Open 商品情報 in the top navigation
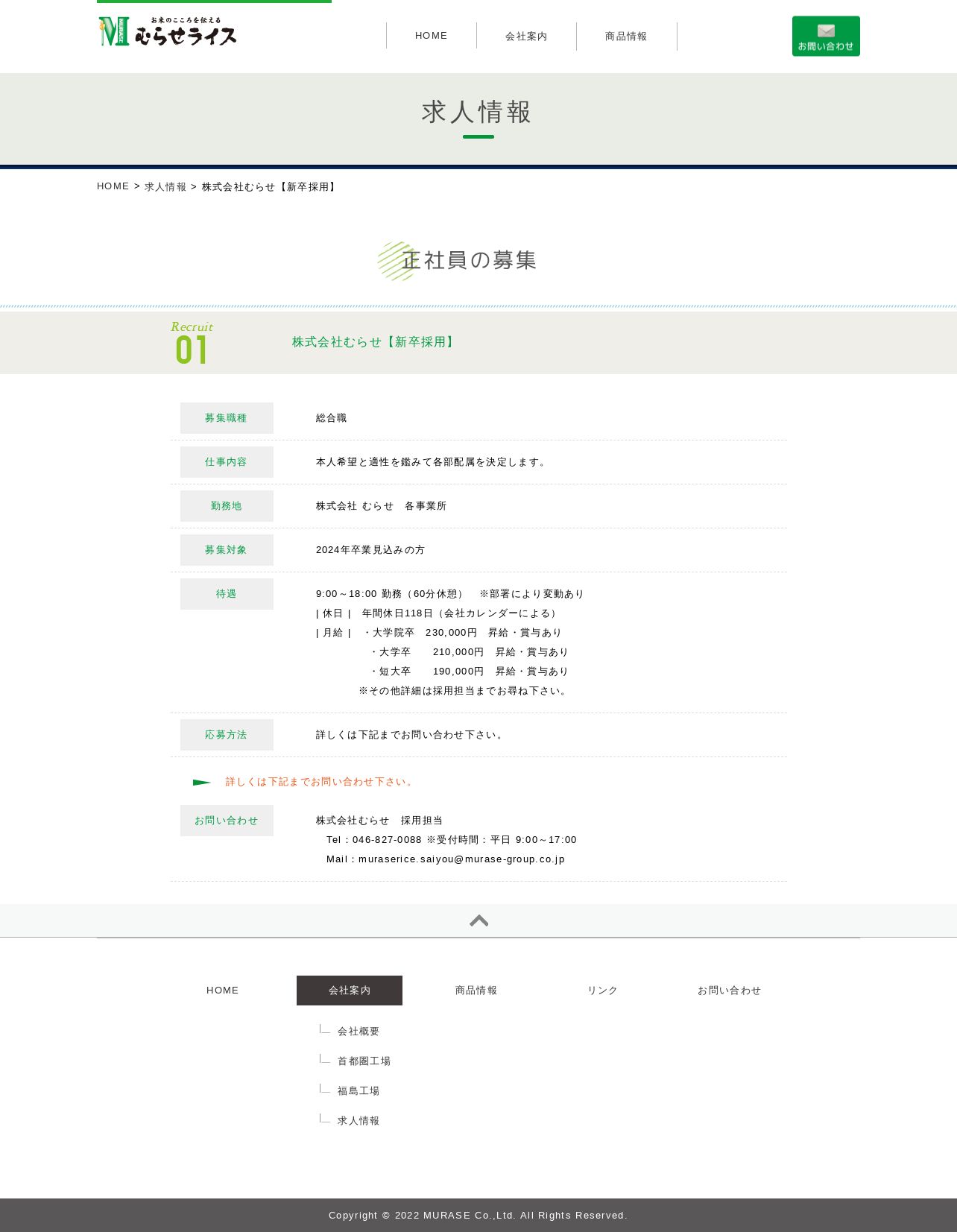Image resolution: width=957 pixels, height=1232 pixels. (x=626, y=36)
